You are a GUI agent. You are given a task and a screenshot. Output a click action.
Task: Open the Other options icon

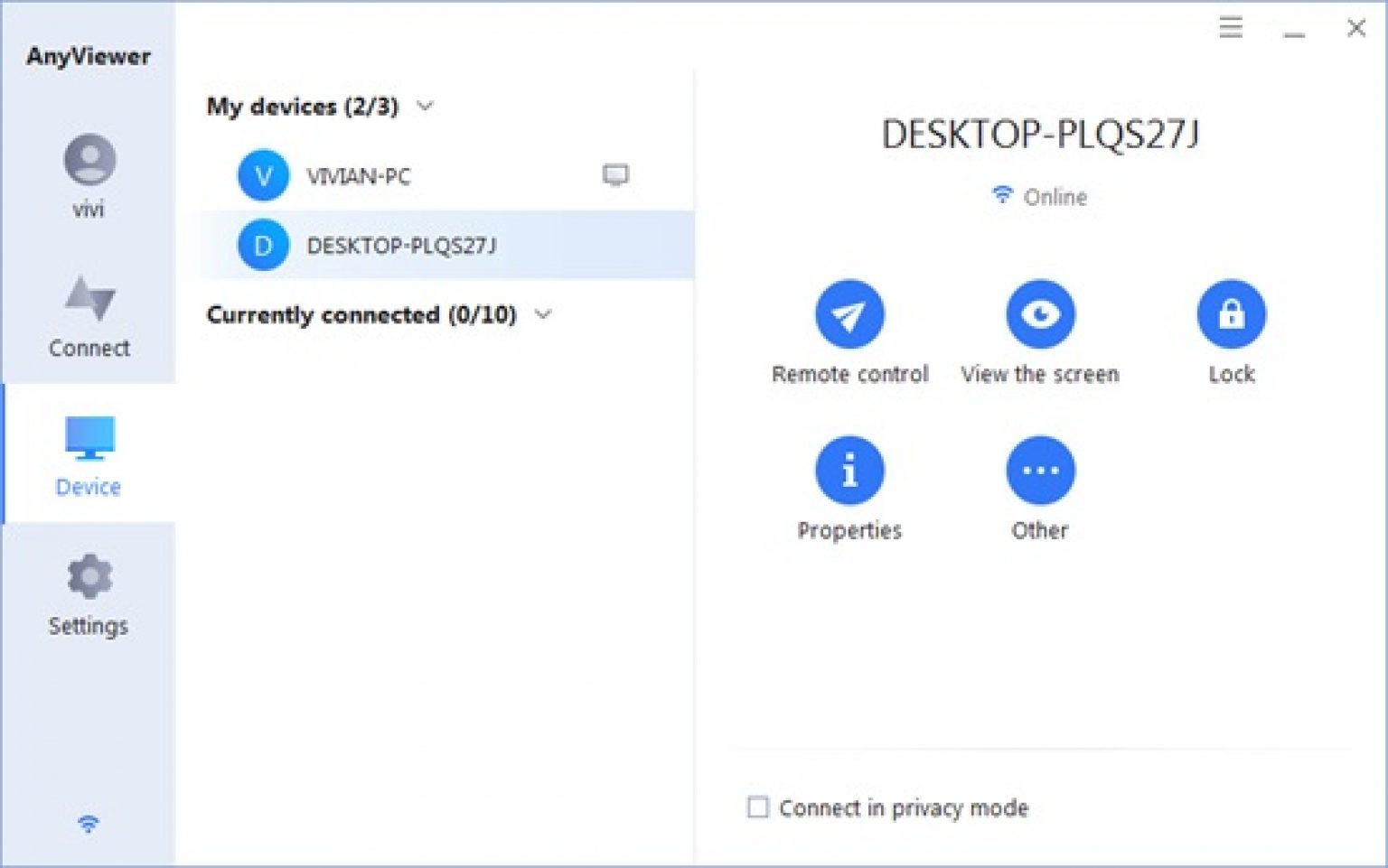[1039, 469]
